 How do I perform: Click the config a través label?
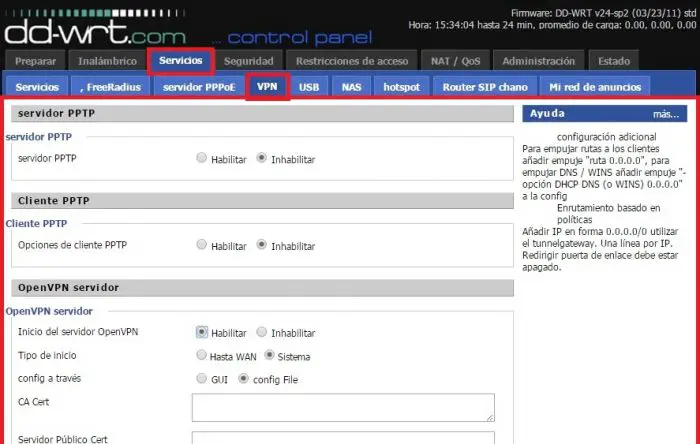click(x=49, y=378)
